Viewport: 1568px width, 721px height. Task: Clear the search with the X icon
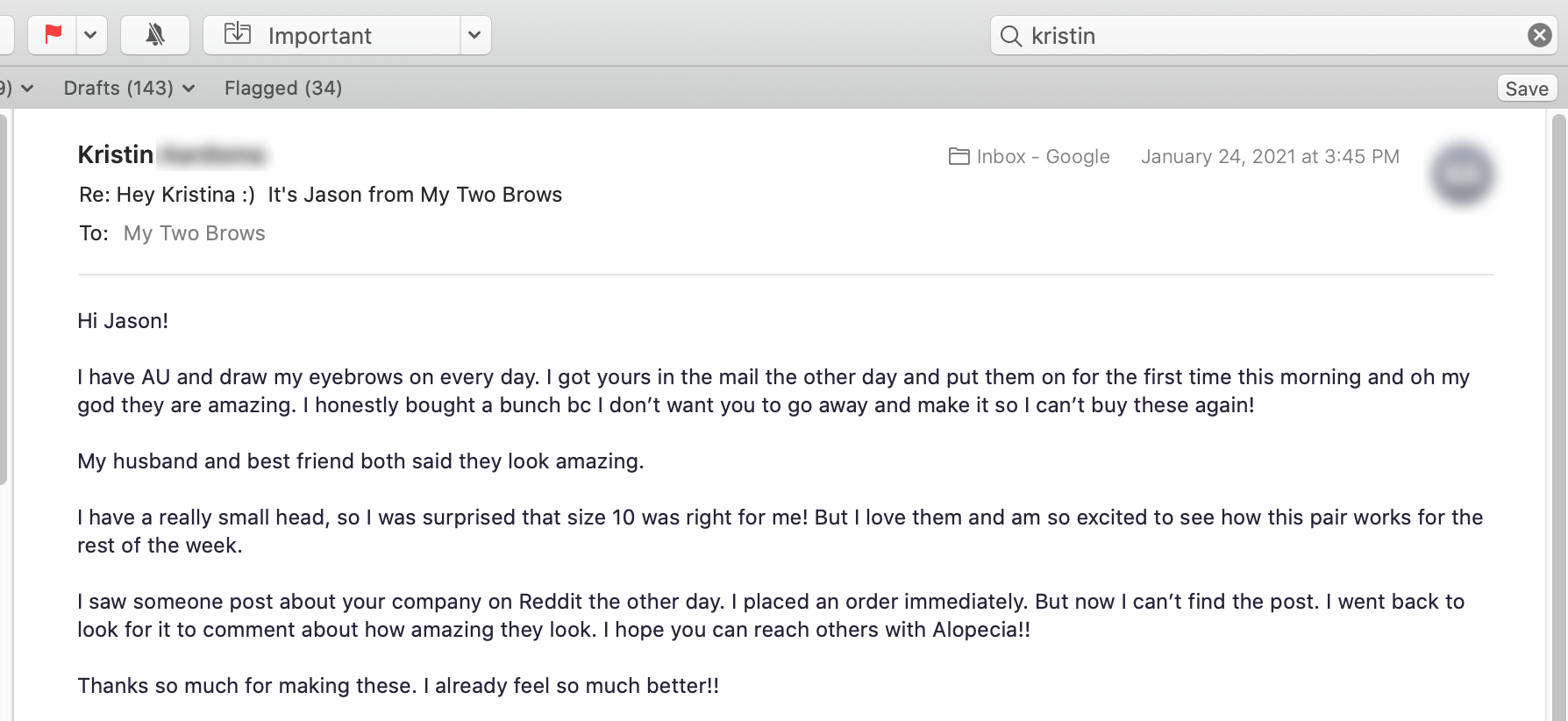[x=1539, y=35]
